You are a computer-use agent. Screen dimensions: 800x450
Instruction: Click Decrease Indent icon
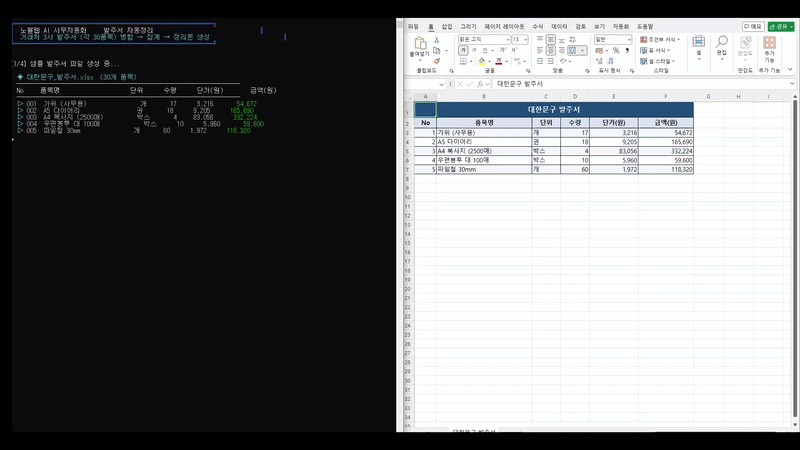[x=540, y=61]
